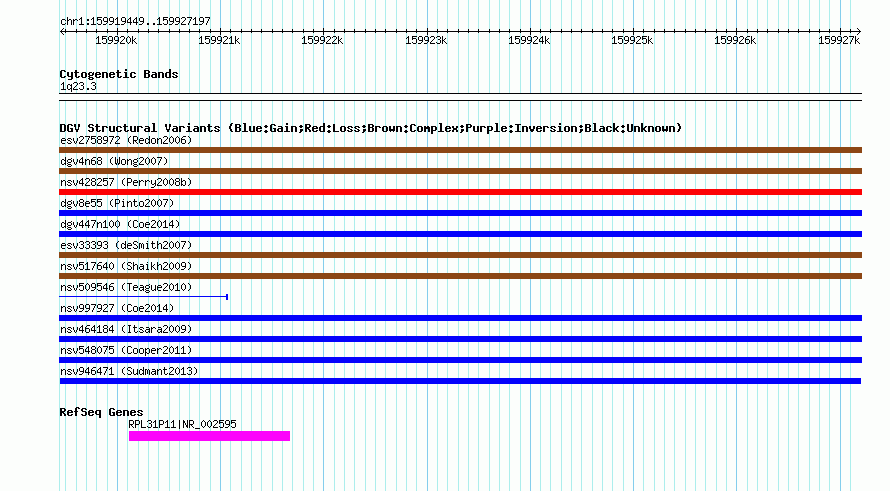Click the 159924k ruler position label
Image resolution: width=890 pixels, height=491 pixels.
pos(529,40)
